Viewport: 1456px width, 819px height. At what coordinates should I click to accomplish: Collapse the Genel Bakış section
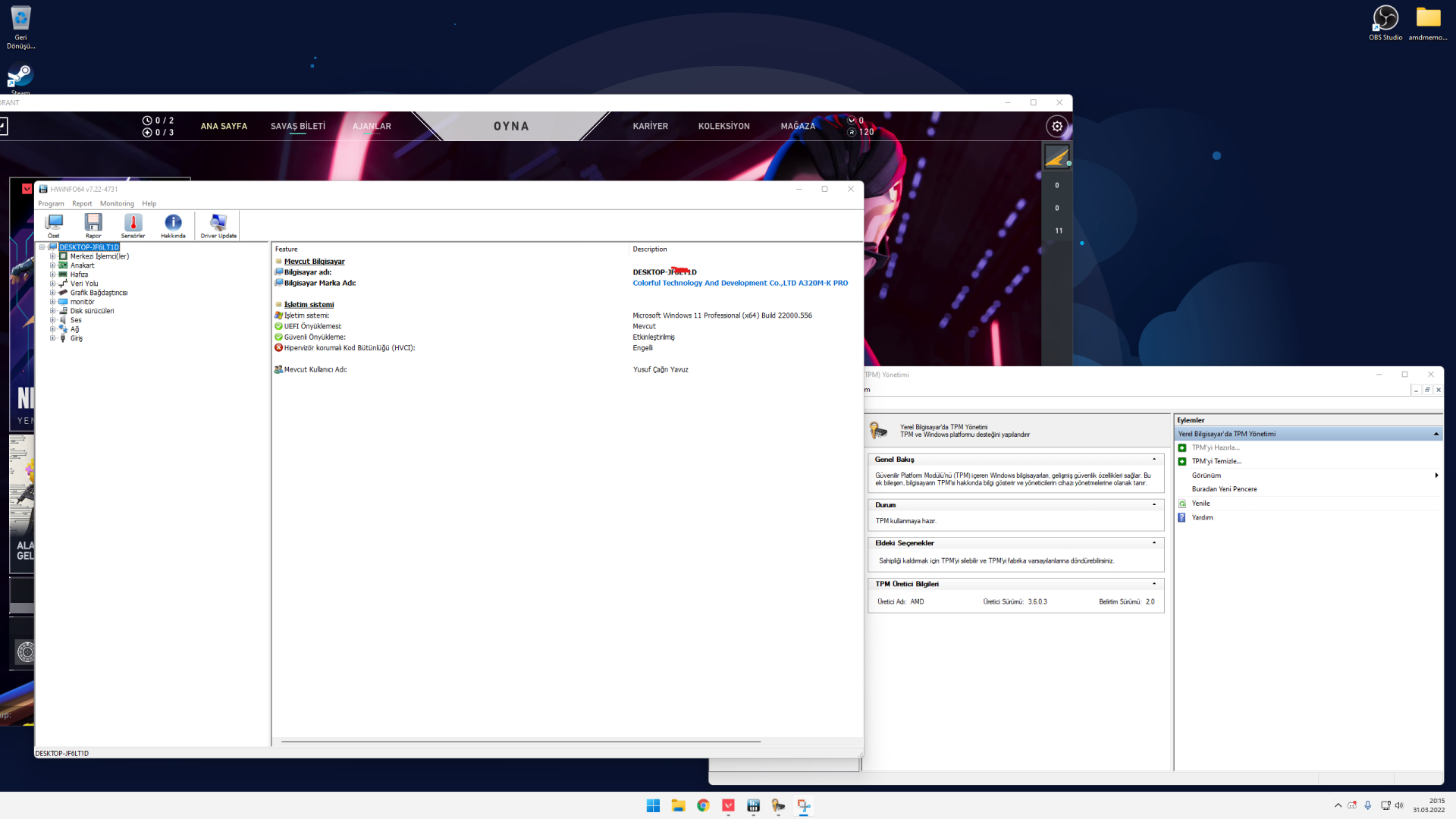(1154, 460)
